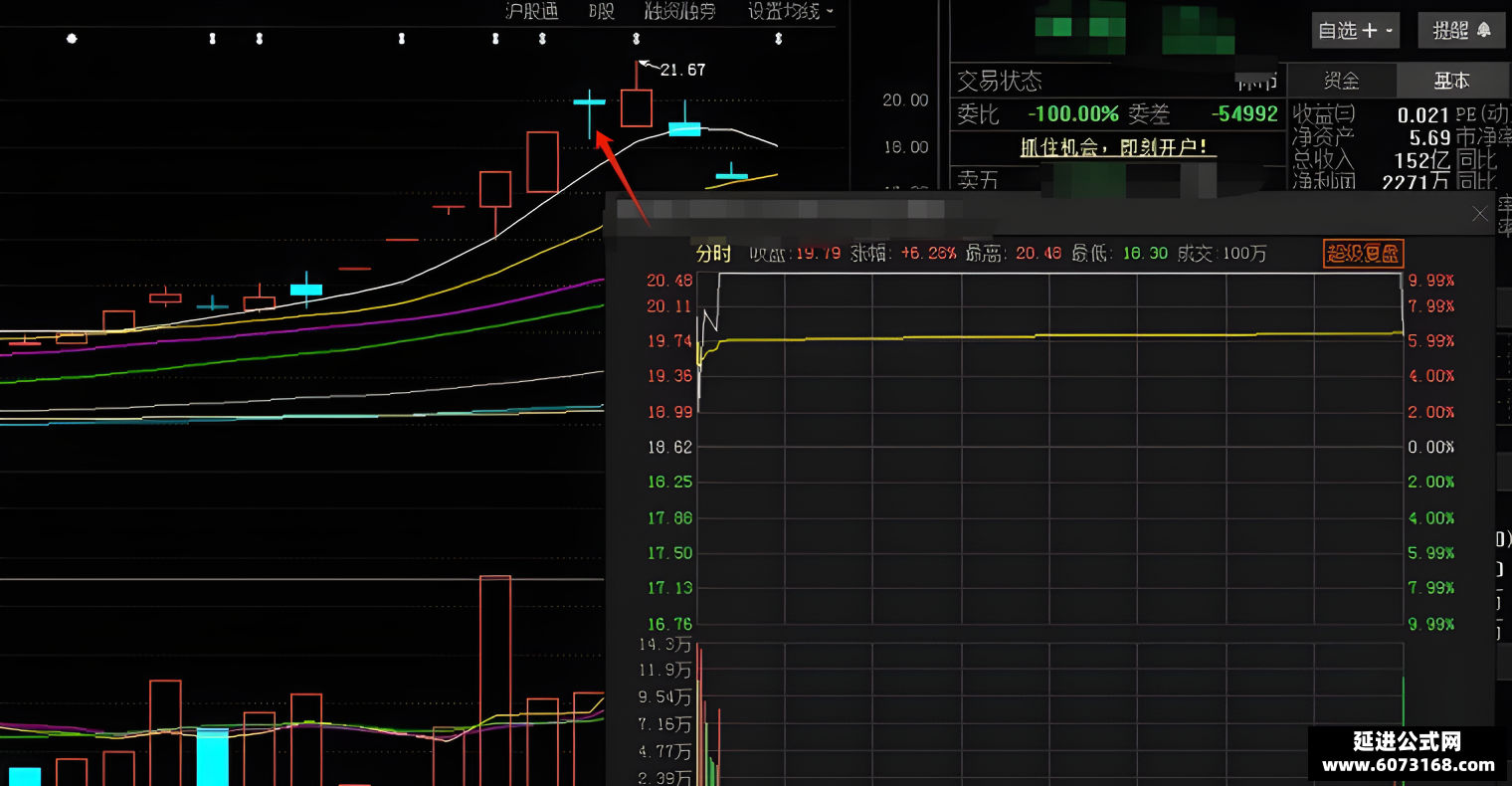Viewport: 1512px width, 786px height.
Task: Select the B股 label above the chart
Action: tap(602, 12)
